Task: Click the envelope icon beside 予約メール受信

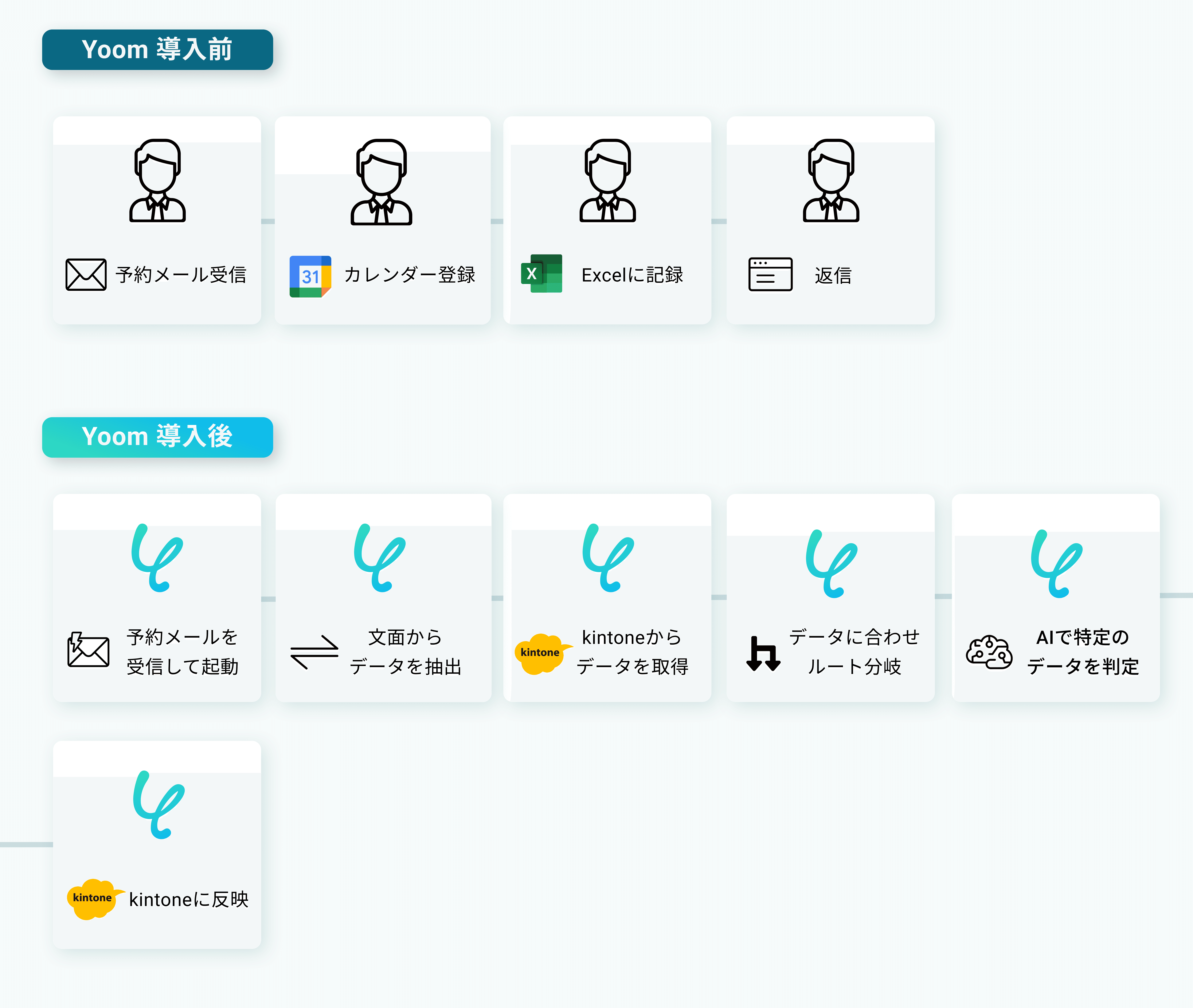Action: 86,275
